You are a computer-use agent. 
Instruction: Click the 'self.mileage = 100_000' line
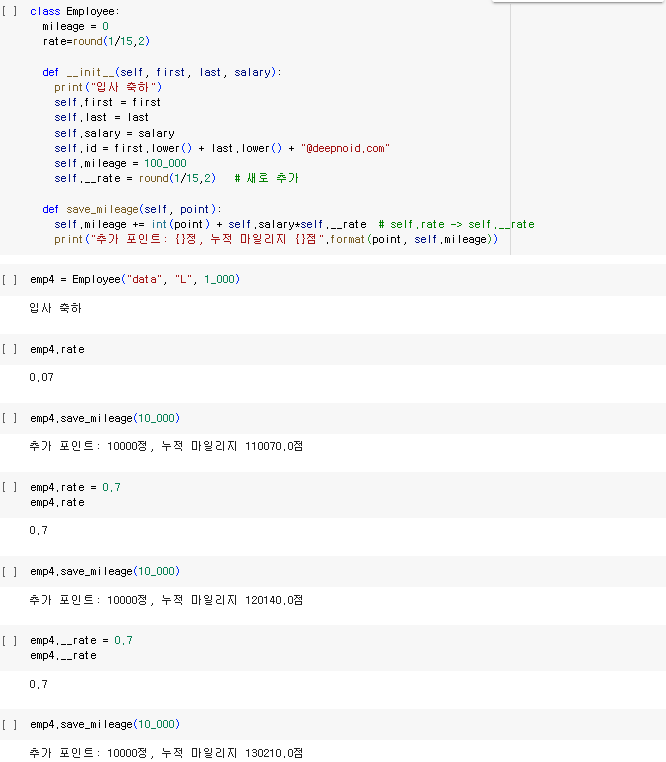tap(120, 163)
